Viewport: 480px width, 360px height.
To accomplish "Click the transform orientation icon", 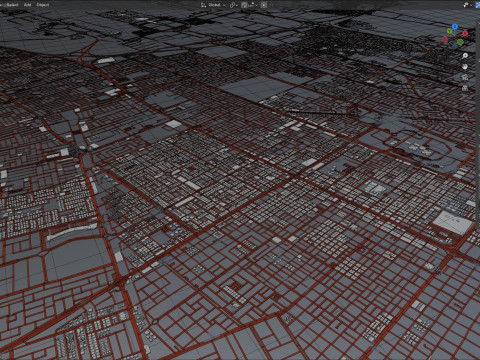I will coord(203,5).
